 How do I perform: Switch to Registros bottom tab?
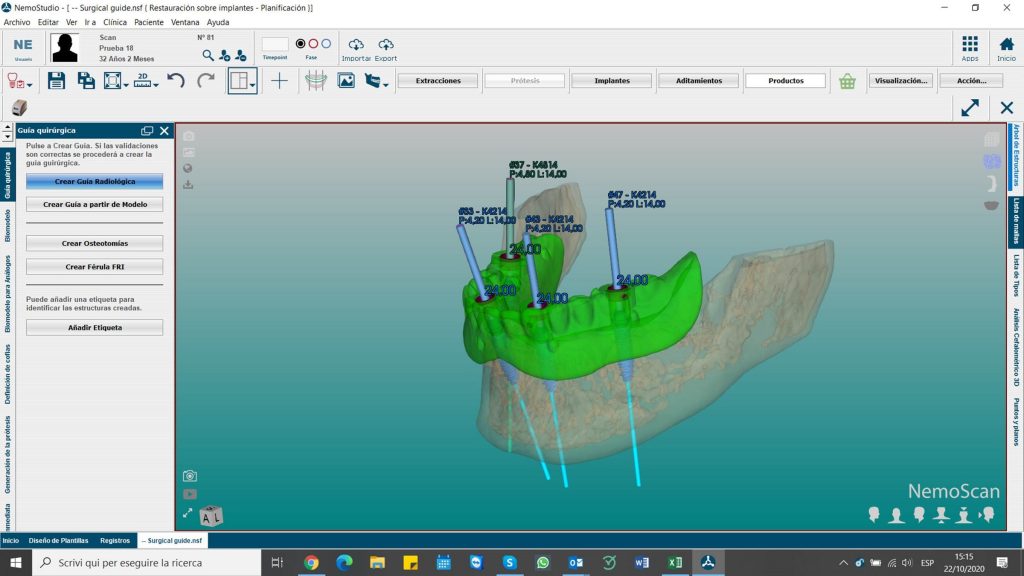115,541
